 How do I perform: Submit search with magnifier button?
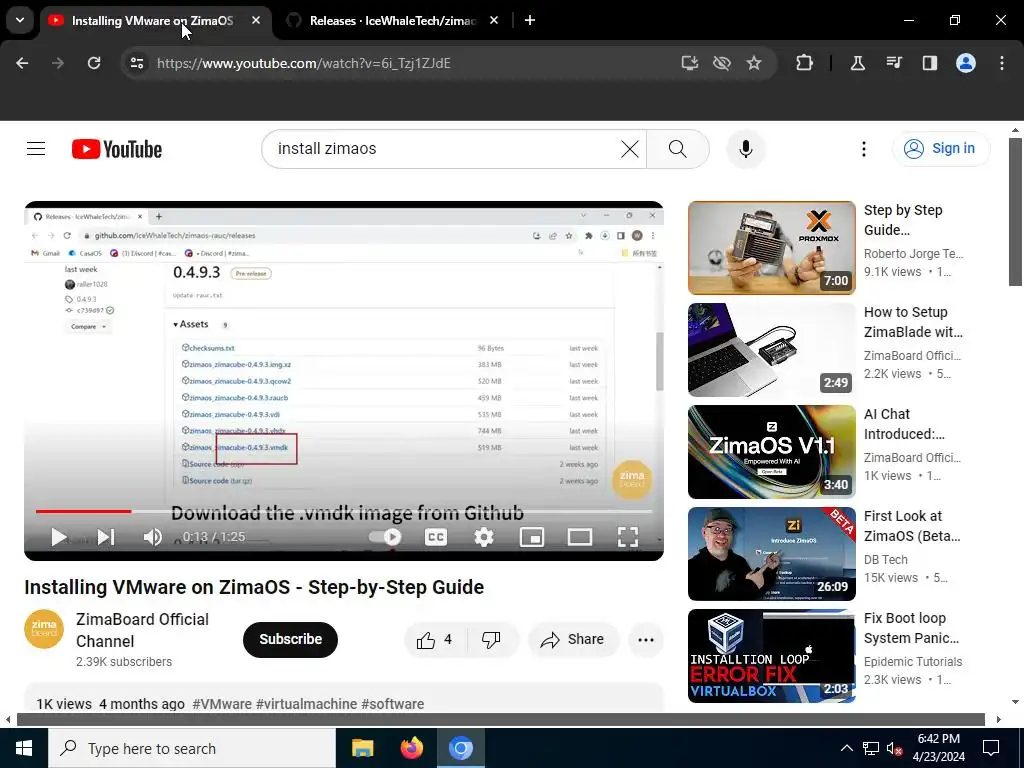[x=677, y=149]
